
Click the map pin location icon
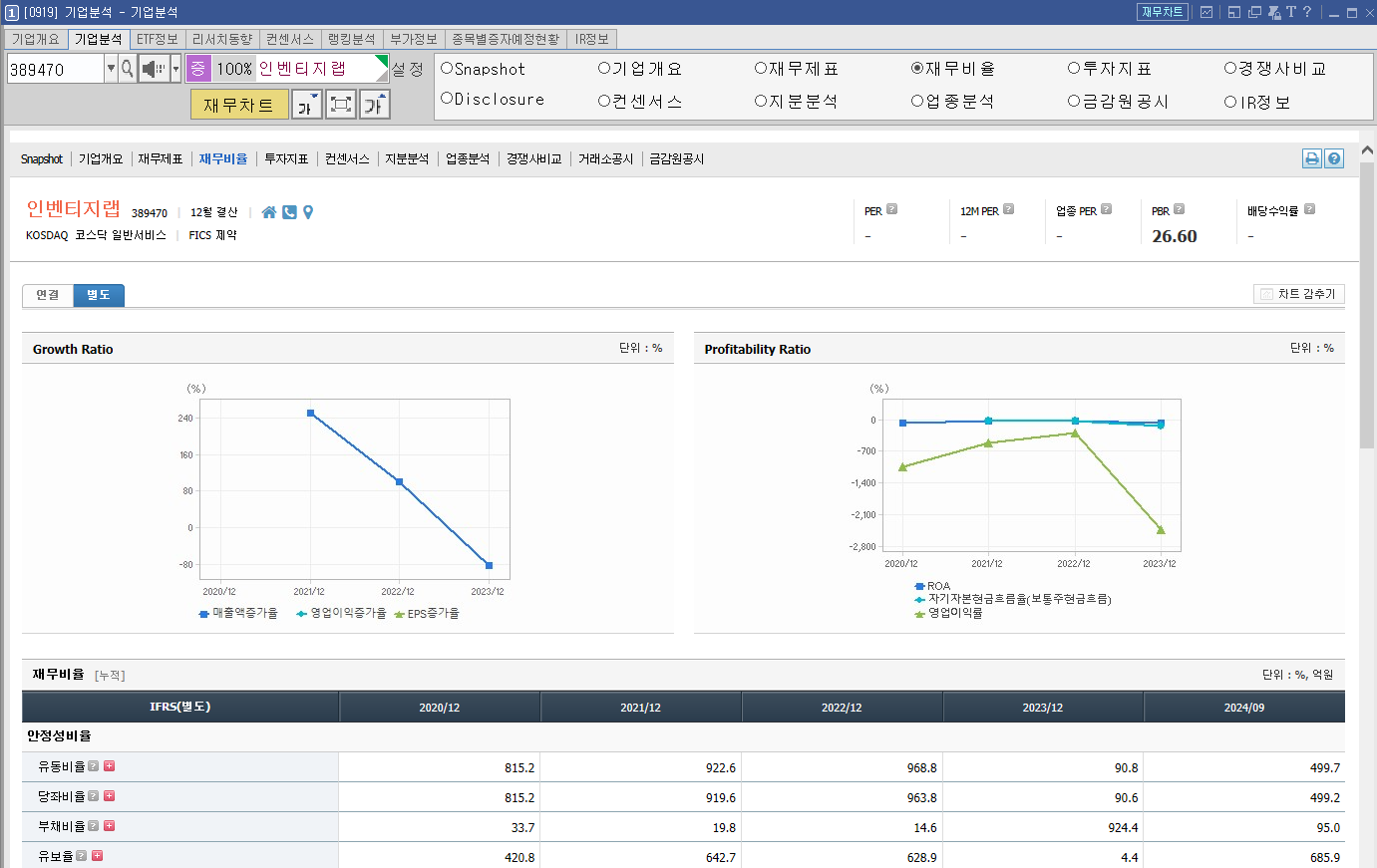tap(308, 212)
